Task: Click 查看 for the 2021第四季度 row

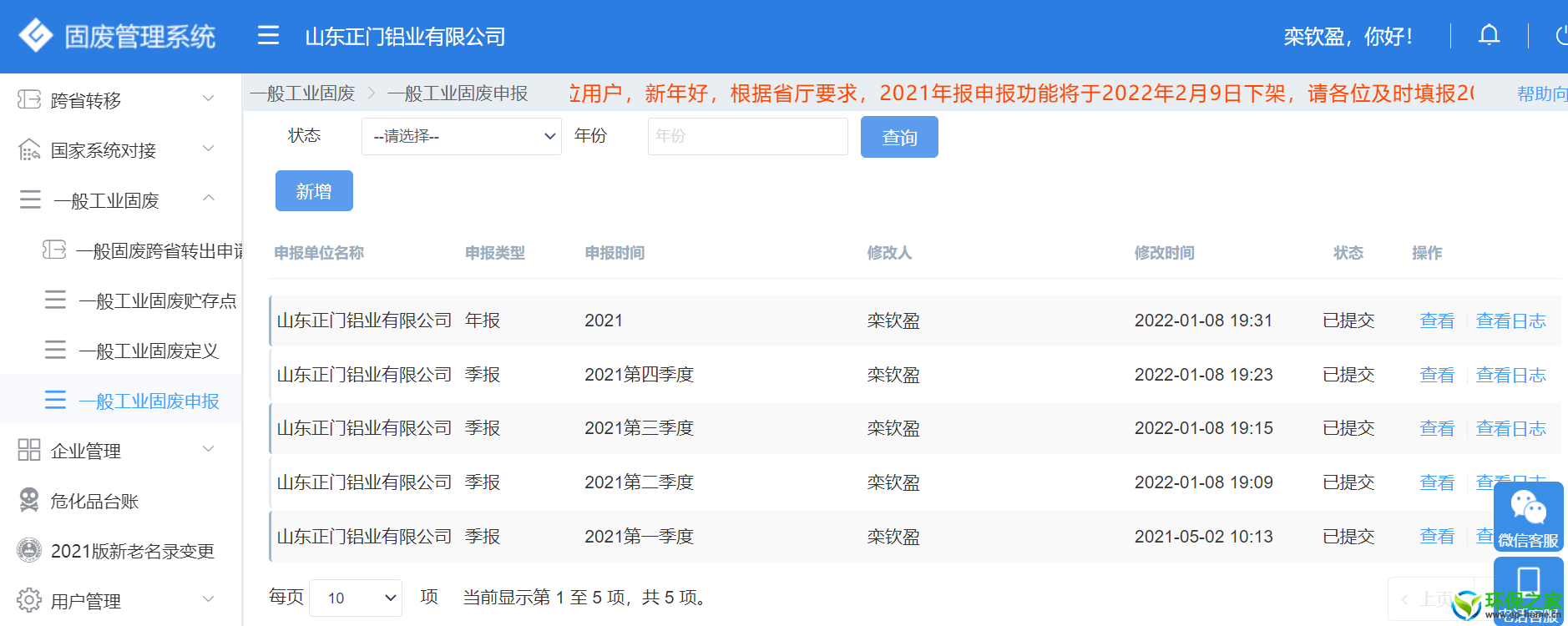Action: pyautogui.click(x=1437, y=375)
